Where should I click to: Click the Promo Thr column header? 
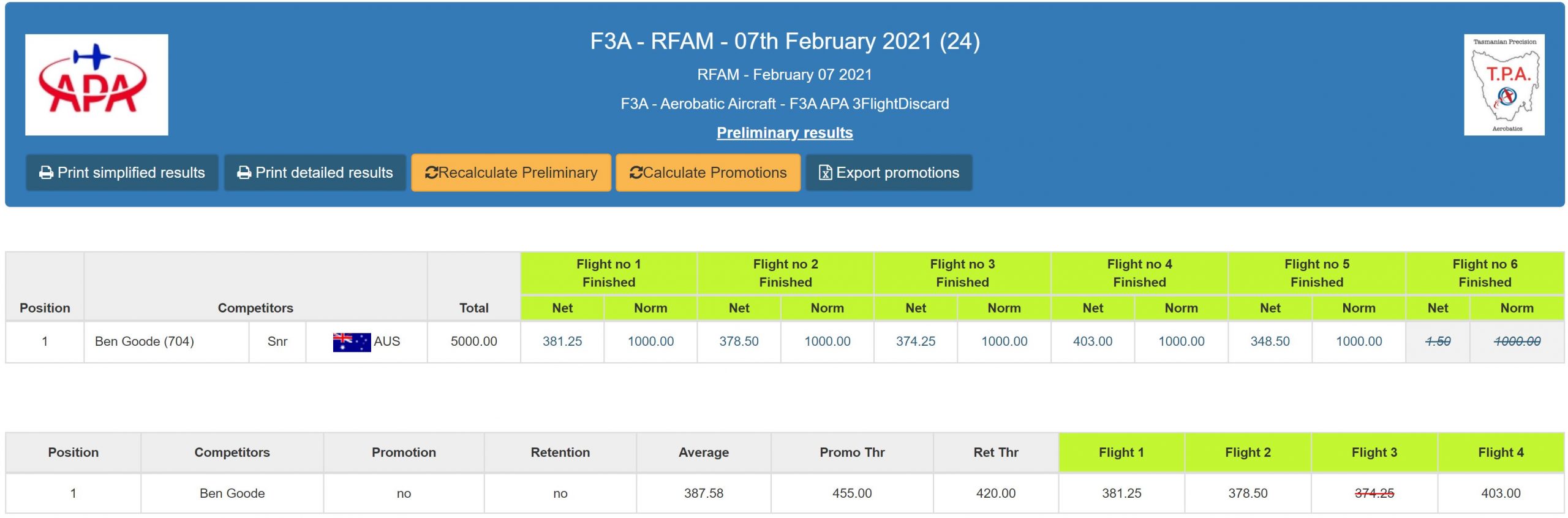click(851, 452)
